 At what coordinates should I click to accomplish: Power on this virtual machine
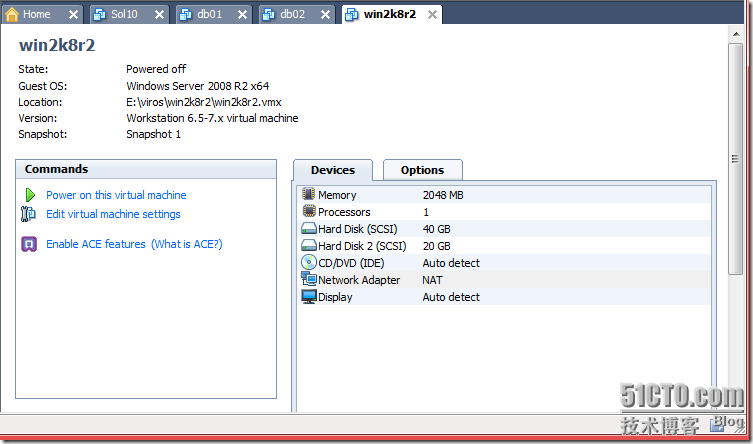(x=116, y=195)
